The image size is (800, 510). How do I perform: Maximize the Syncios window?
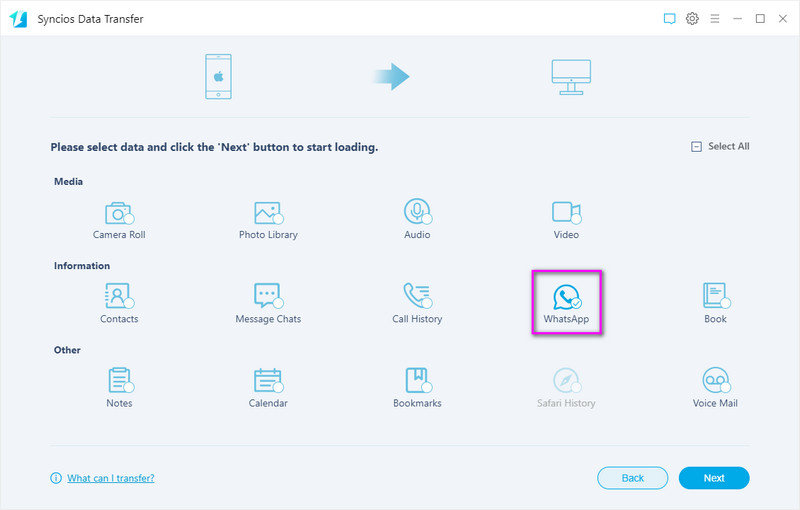[x=760, y=19]
